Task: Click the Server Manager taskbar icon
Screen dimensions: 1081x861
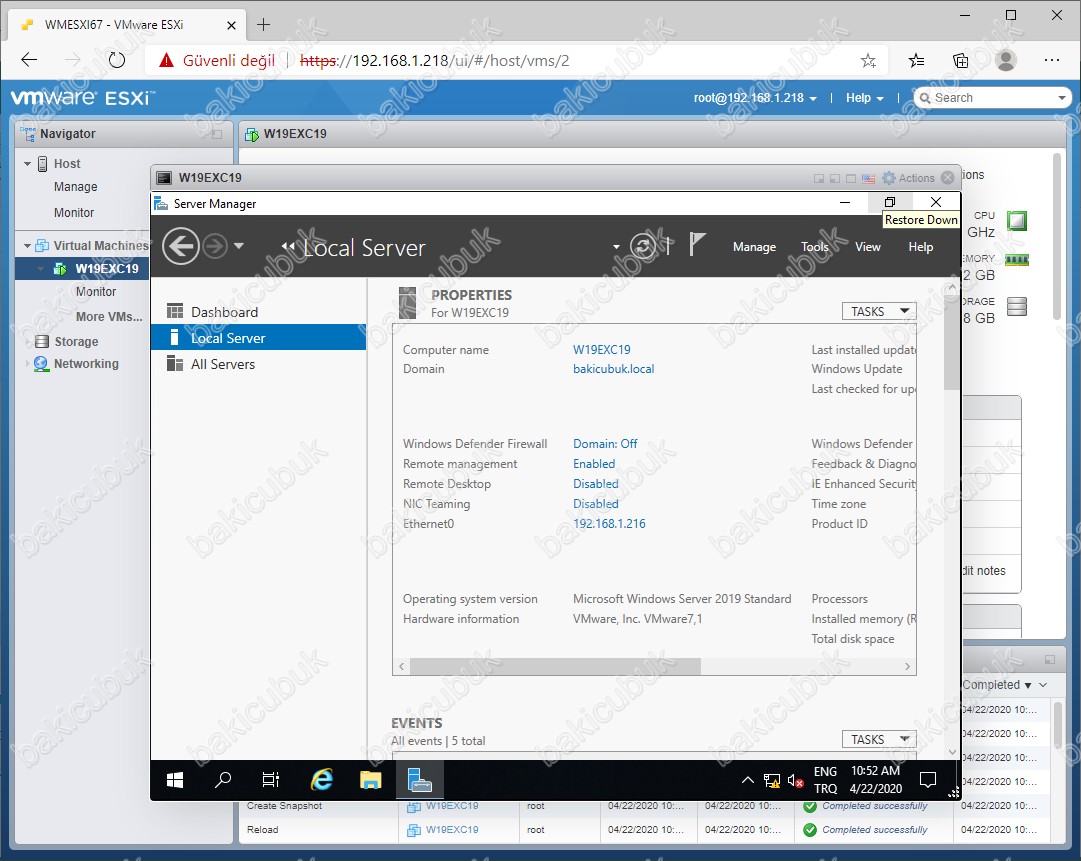Action: coord(419,780)
